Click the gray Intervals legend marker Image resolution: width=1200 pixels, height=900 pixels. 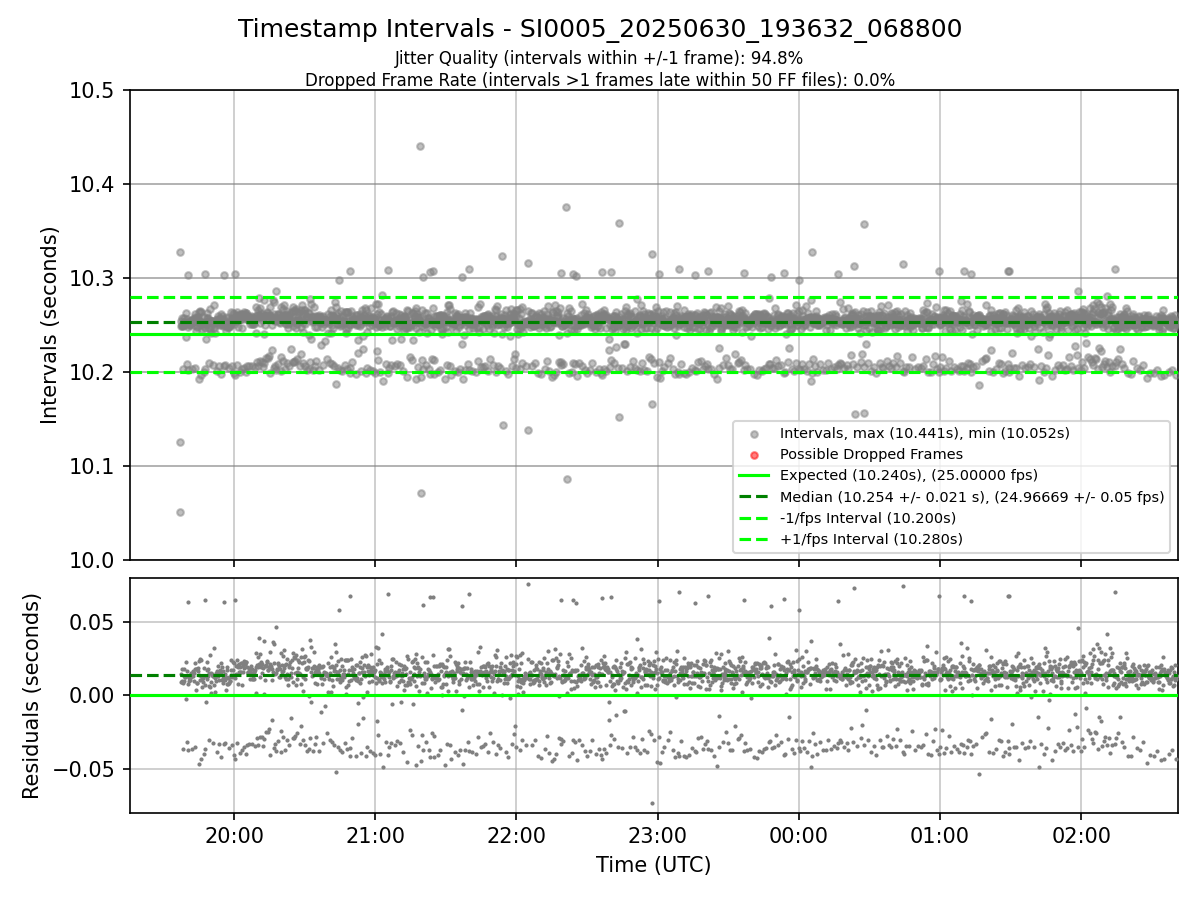(x=755, y=434)
